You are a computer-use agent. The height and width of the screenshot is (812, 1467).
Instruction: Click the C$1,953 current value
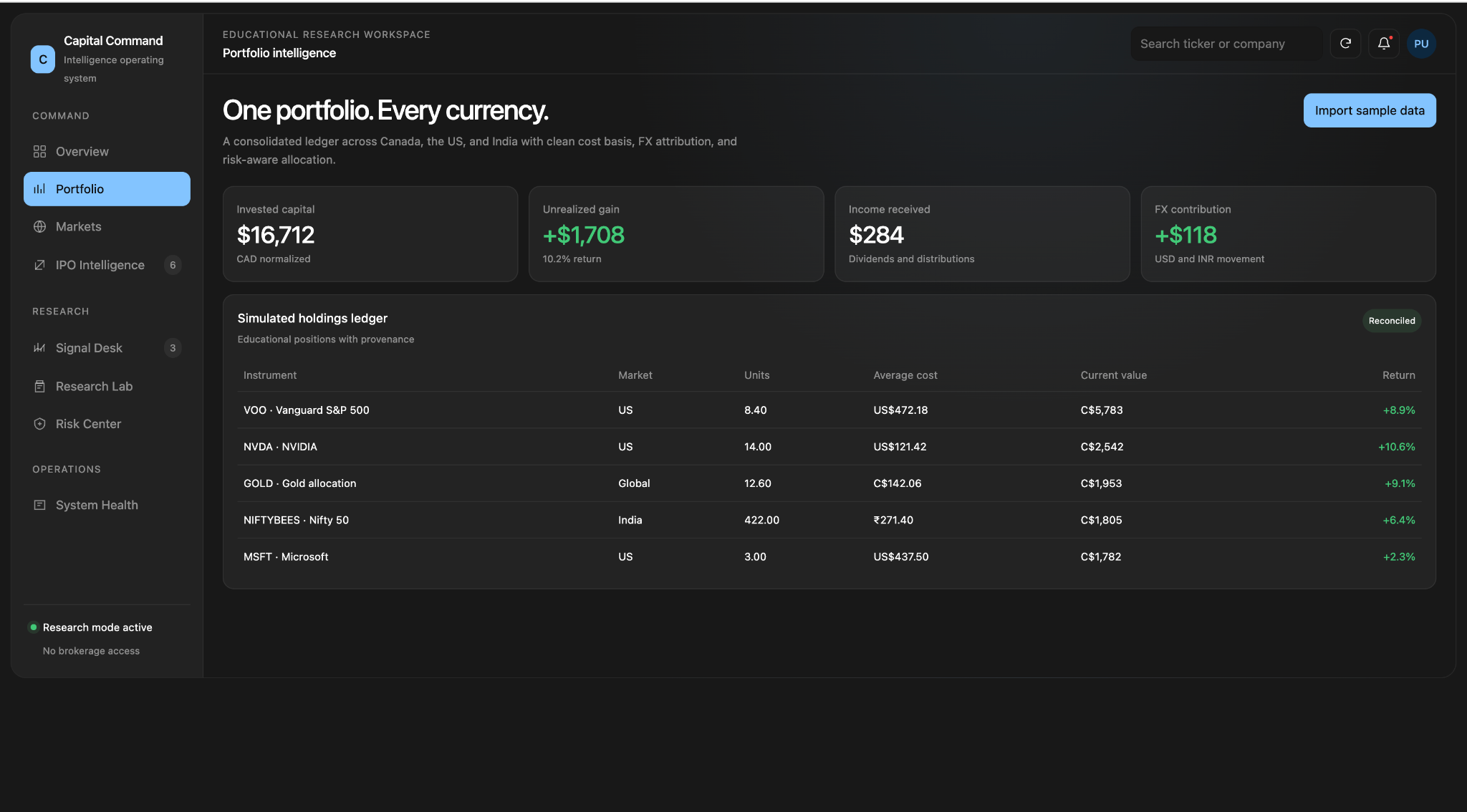tap(1102, 483)
